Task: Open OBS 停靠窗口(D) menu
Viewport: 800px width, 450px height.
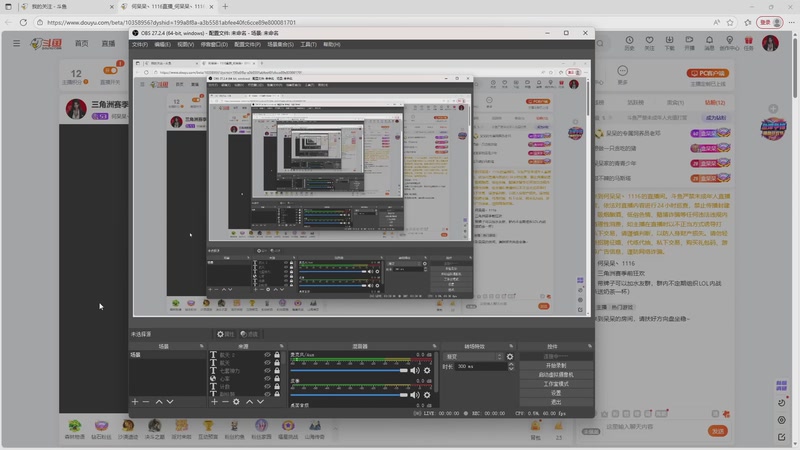Action: 214,44
